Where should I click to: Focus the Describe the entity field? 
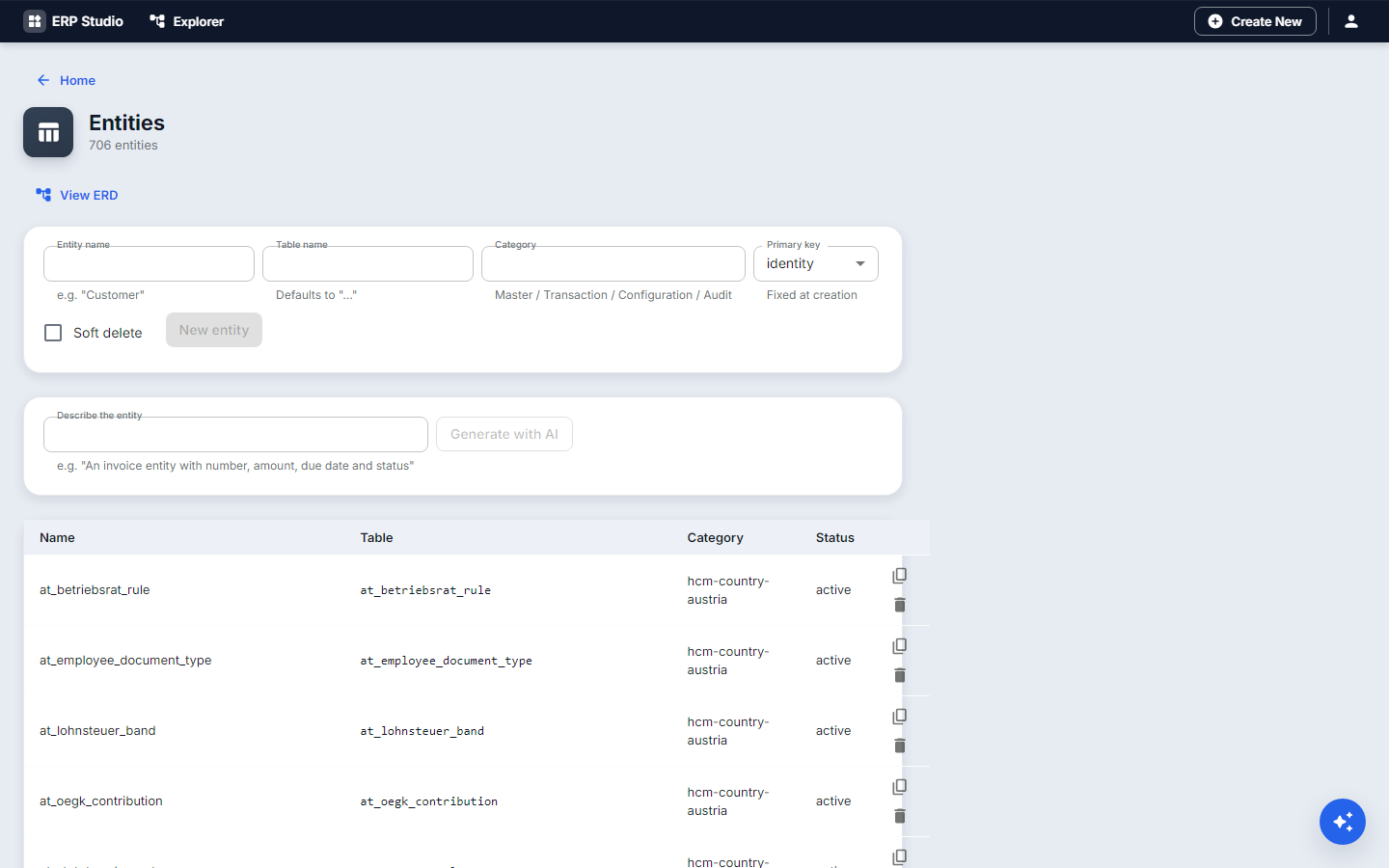[x=235, y=434]
